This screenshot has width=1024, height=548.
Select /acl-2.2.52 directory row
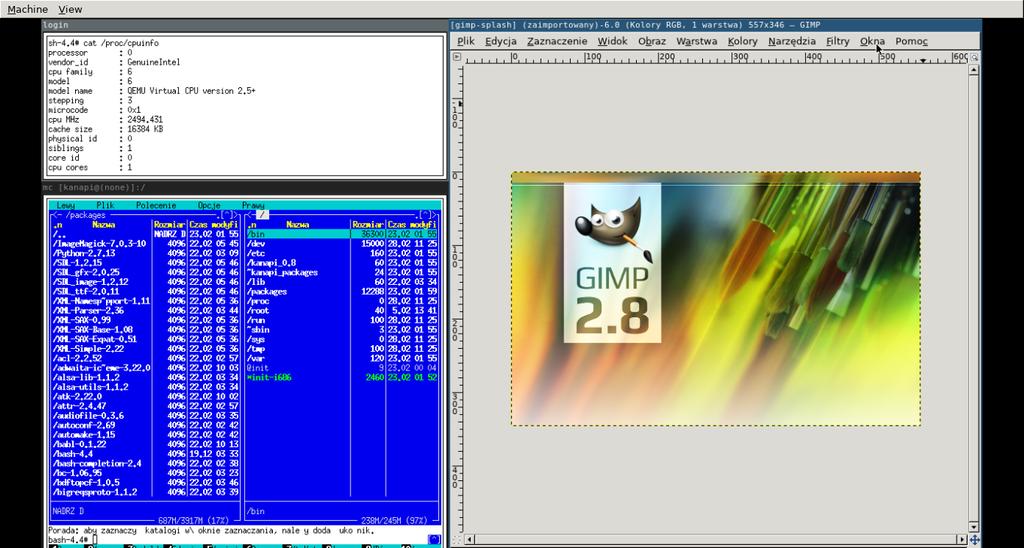145,358
